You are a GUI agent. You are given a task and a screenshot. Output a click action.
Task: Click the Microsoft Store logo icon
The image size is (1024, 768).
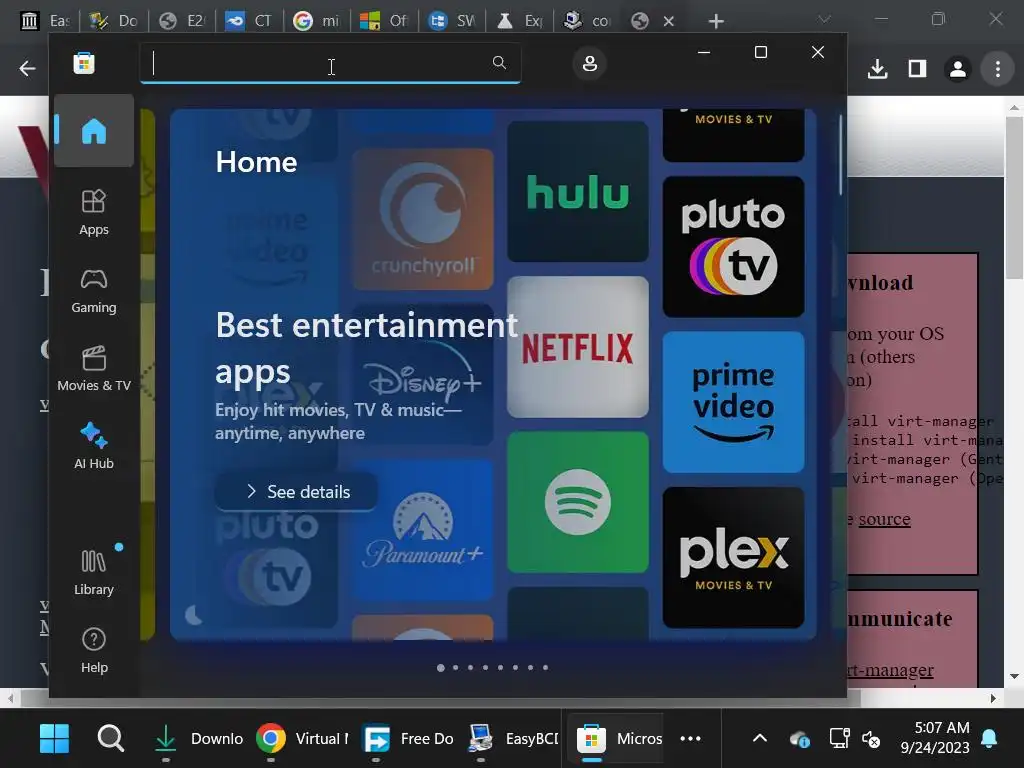(x=84, y=63)
